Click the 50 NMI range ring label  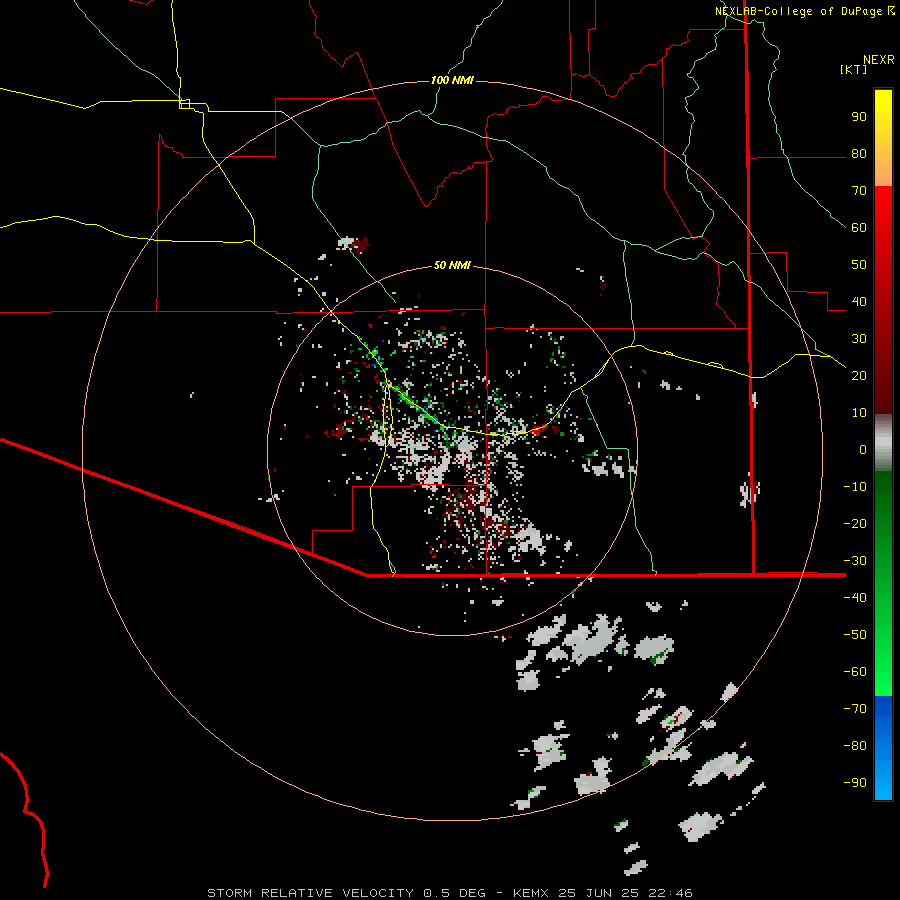click(452, 265)
